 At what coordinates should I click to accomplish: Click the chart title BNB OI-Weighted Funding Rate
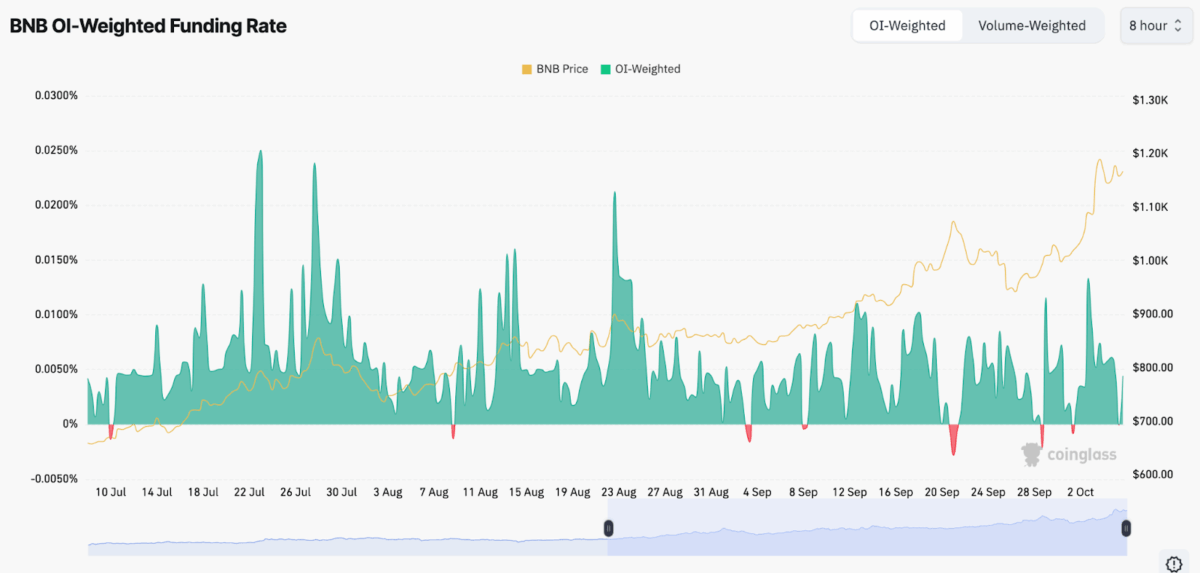(x=148, y=26)
